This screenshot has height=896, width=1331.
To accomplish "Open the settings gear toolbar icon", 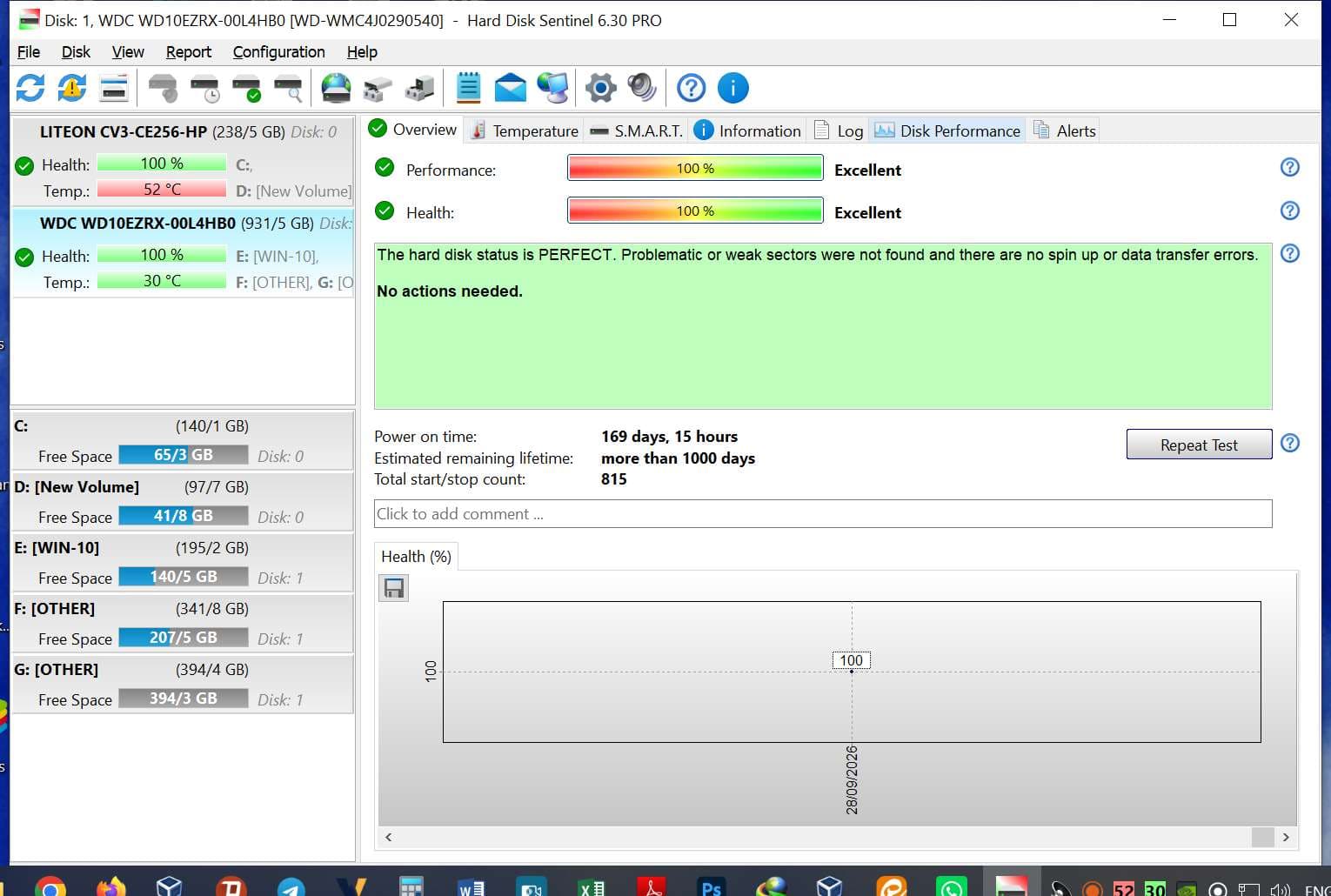I will pos(600,88).
